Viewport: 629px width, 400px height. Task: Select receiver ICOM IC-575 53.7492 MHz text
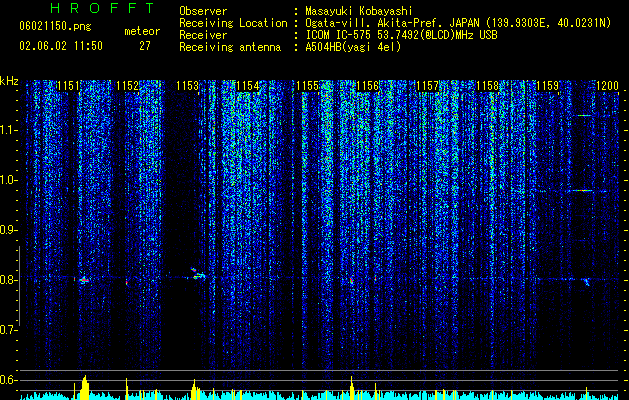click(x=401, y=35)
